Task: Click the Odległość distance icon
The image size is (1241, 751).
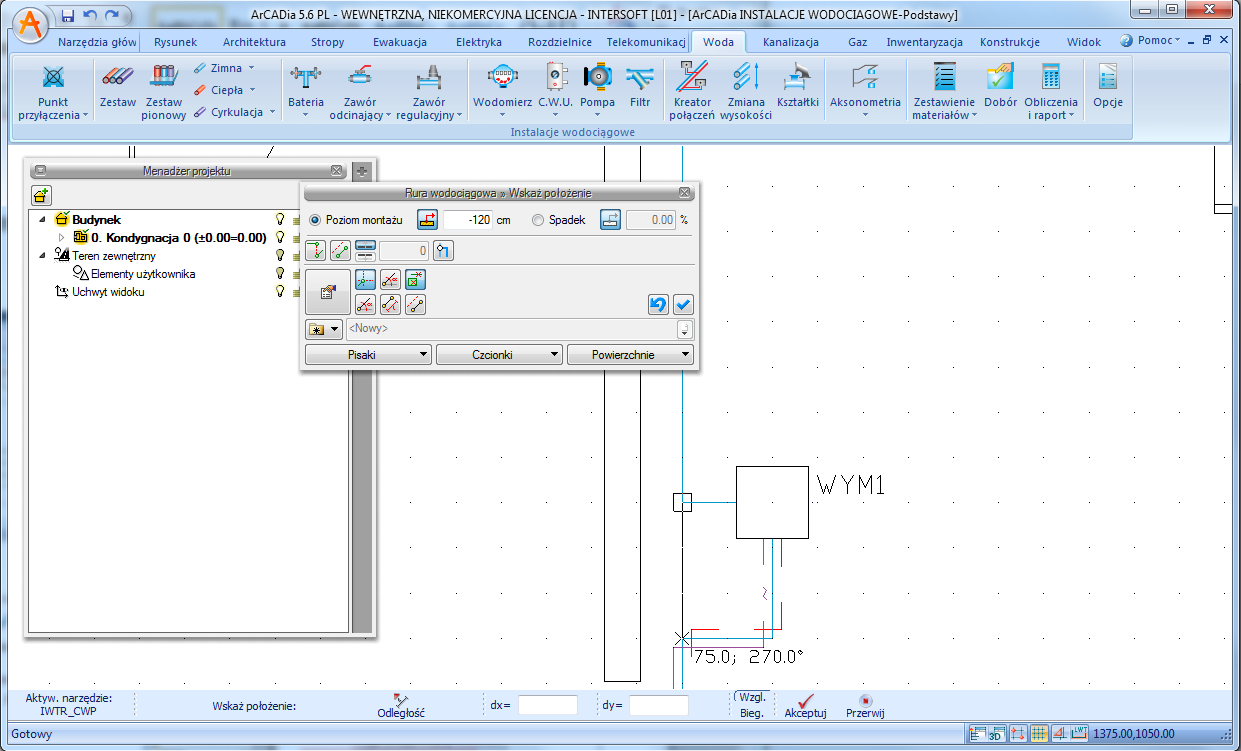Action: [401, 699]
